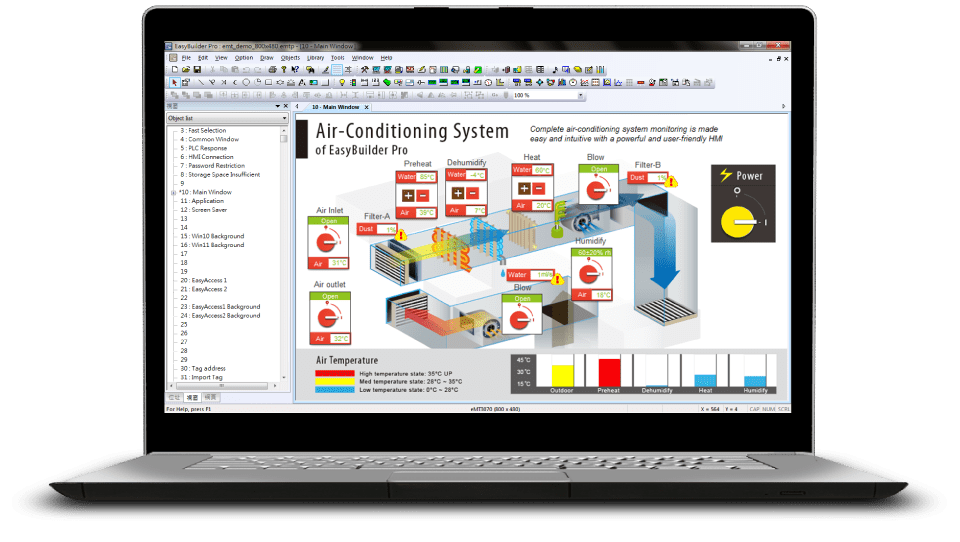Save the project with the floppy icon
Image resolution: width=960 pixels, height=542 pixels.
point(197,69)
